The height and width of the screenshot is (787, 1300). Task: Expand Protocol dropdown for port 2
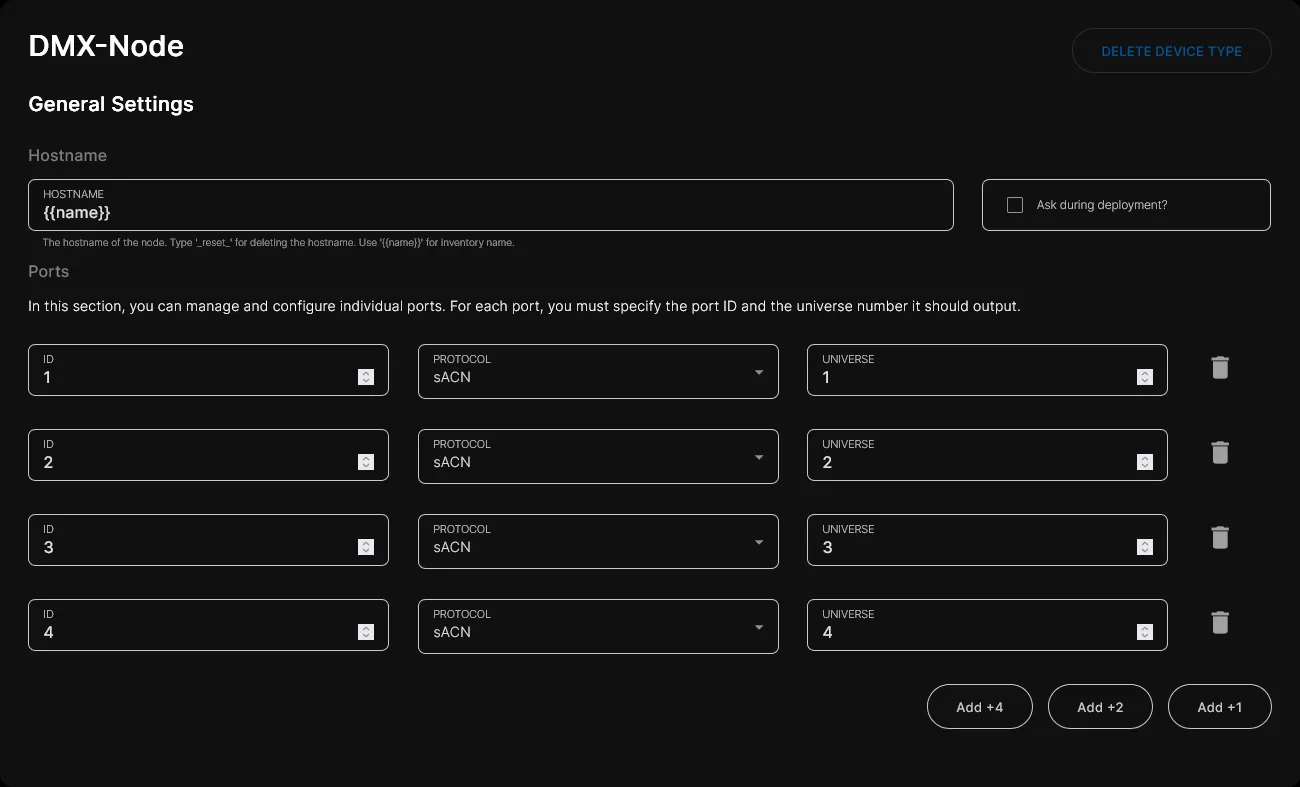pyautogui.click(x=597, y=456)
